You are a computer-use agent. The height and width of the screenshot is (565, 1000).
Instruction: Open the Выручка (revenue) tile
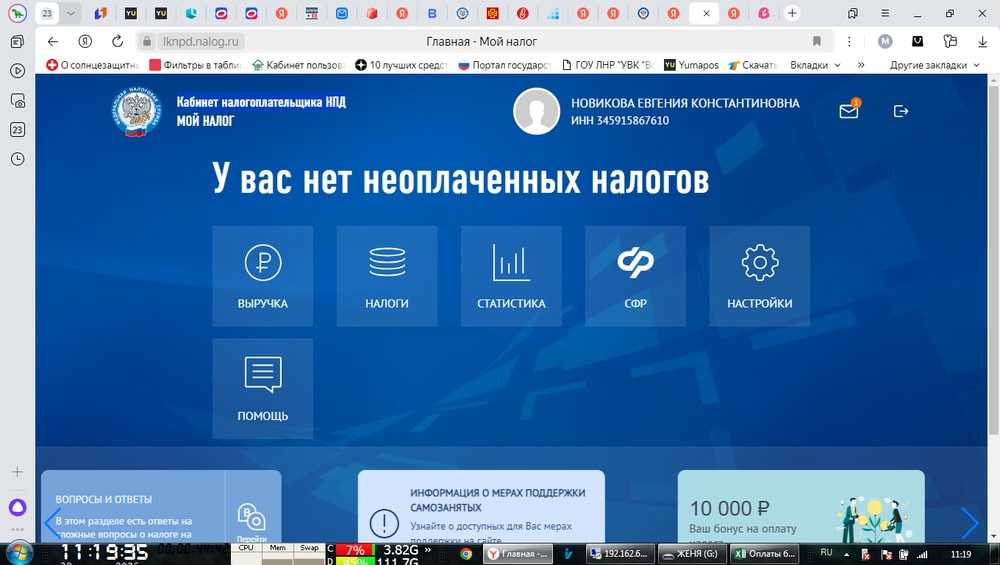[263, 276]
